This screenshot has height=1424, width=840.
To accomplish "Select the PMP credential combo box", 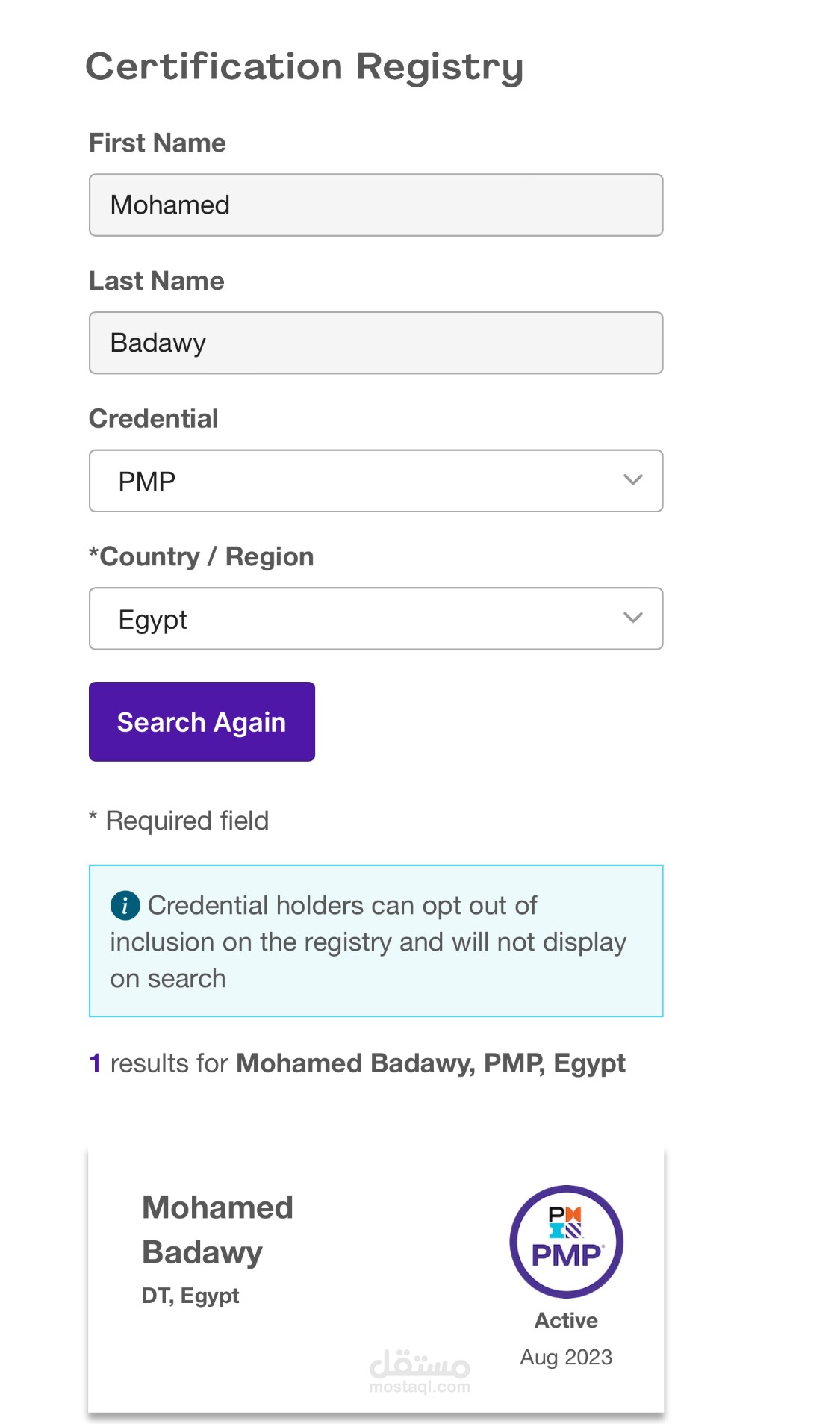I will coord(376,480).
